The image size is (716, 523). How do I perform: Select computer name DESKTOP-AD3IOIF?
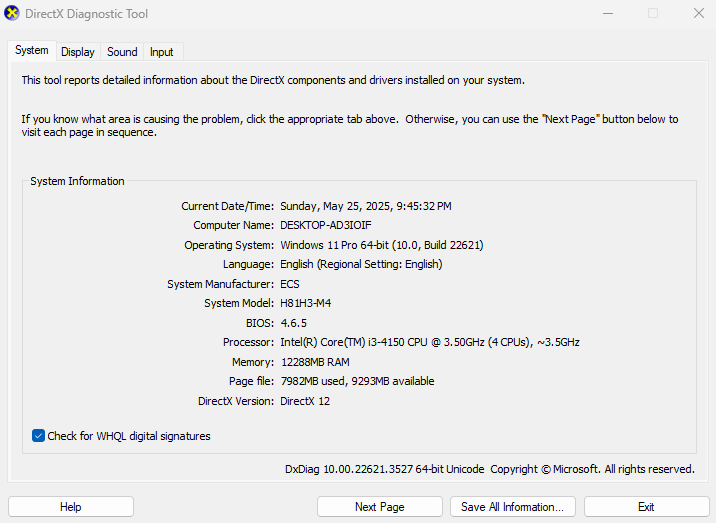[x=326, y=225]
